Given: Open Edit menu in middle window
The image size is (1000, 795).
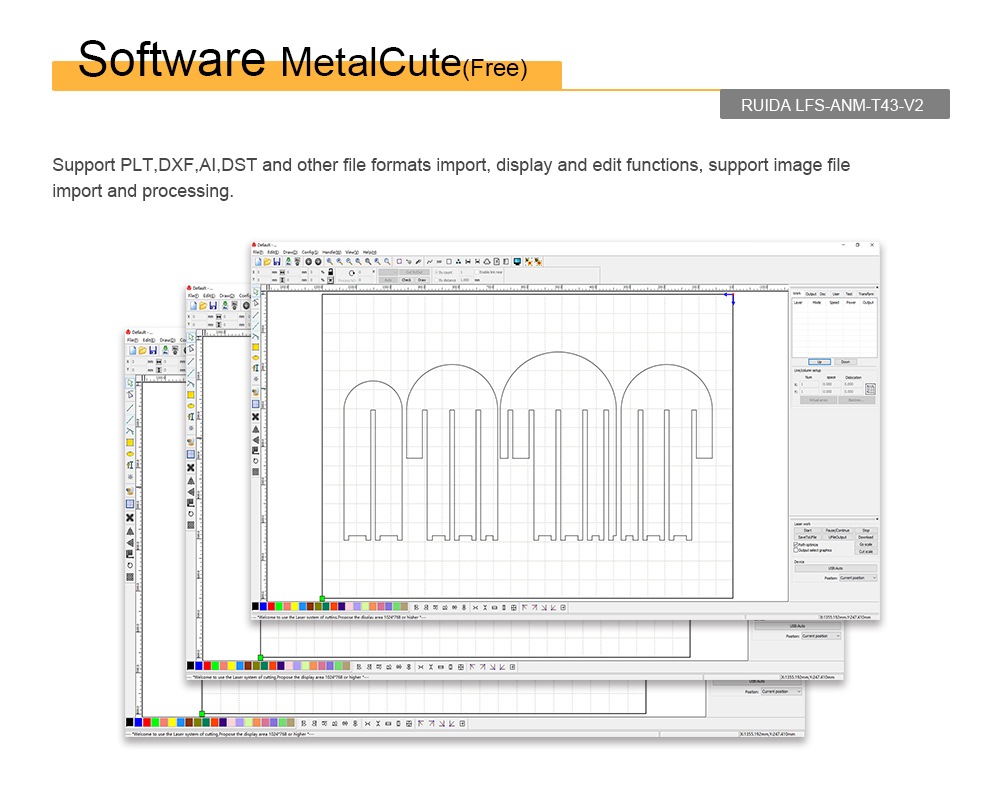Looking at the screenshot, I should (x=209, y=296).
